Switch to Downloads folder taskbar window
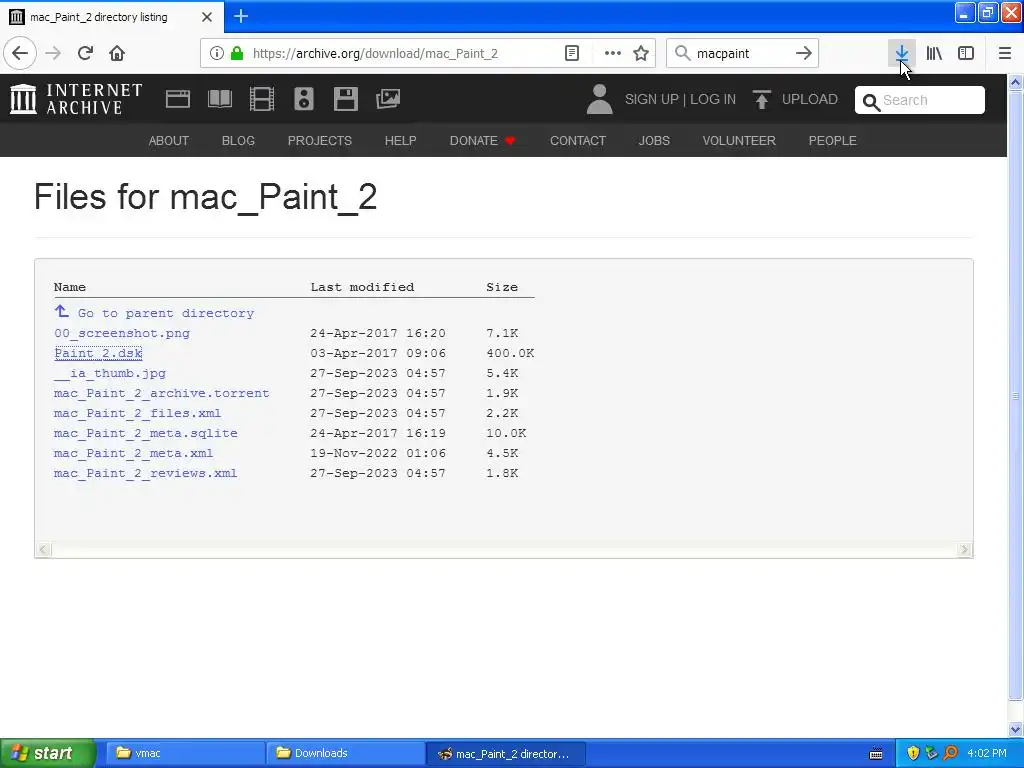The image size is (1024, 768). coord(345,753)
